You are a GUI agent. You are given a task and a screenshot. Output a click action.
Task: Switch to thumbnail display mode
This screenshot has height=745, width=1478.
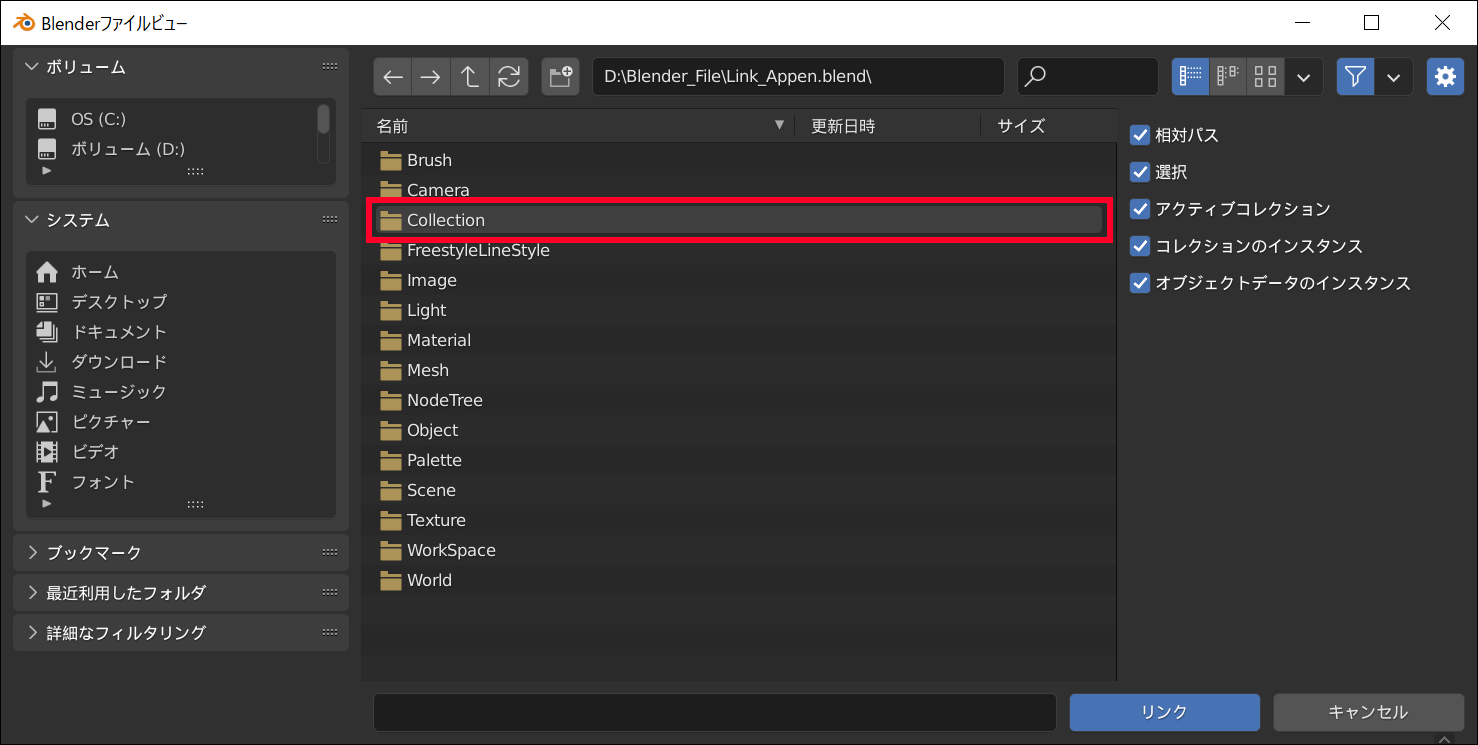[1265, 77]
